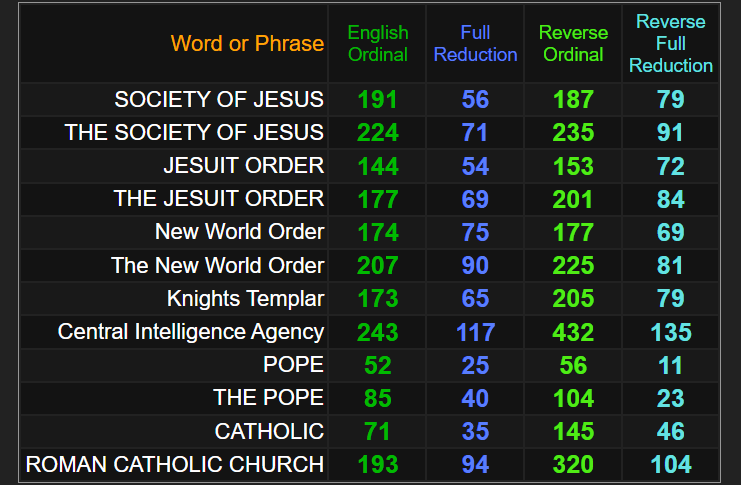Click POPE Reverse Full Reduction value 11
This screenshot has width=741, height=485.
671,365
